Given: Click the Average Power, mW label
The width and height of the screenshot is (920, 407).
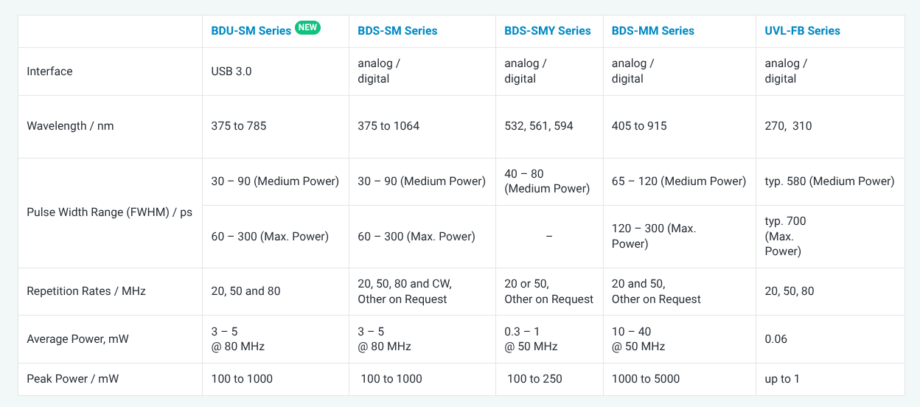Looking at the screenshot, I should [79, 340].
